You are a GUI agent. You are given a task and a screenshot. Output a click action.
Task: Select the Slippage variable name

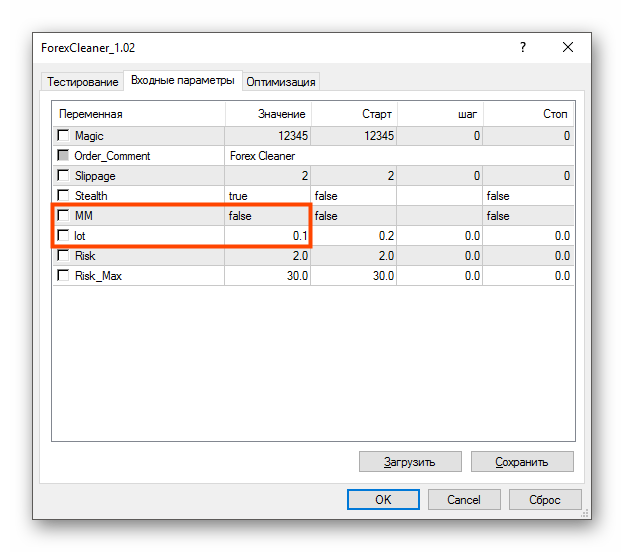coord(95,176)
